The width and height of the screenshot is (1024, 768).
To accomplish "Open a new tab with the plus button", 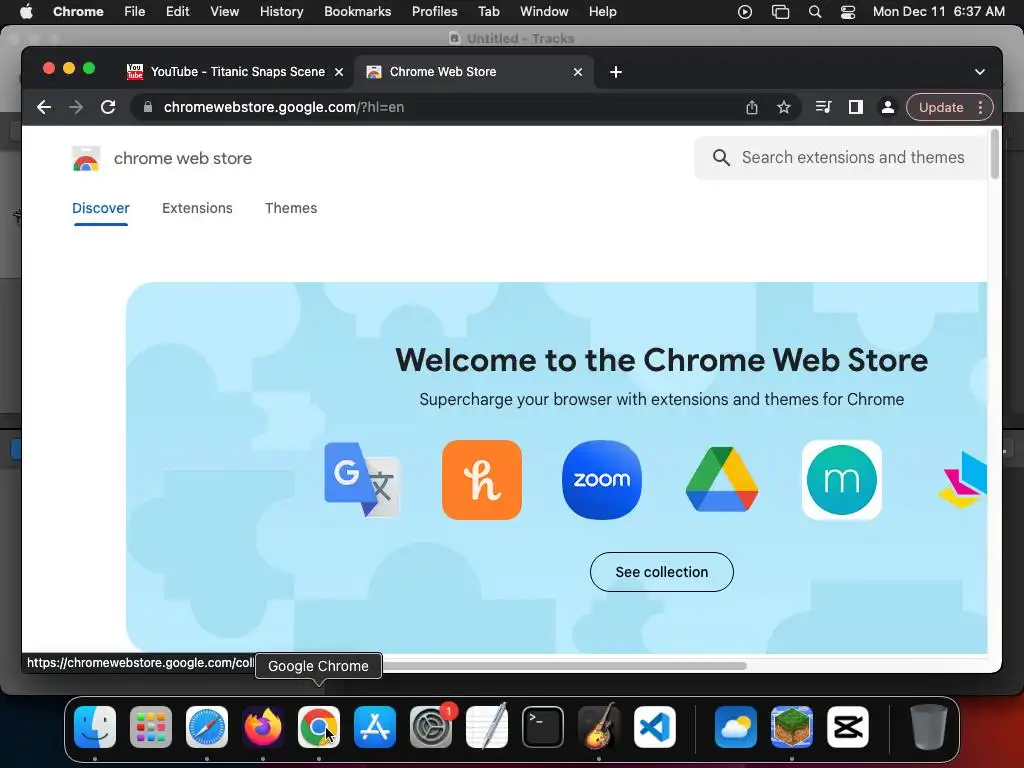I will point(616,72).
